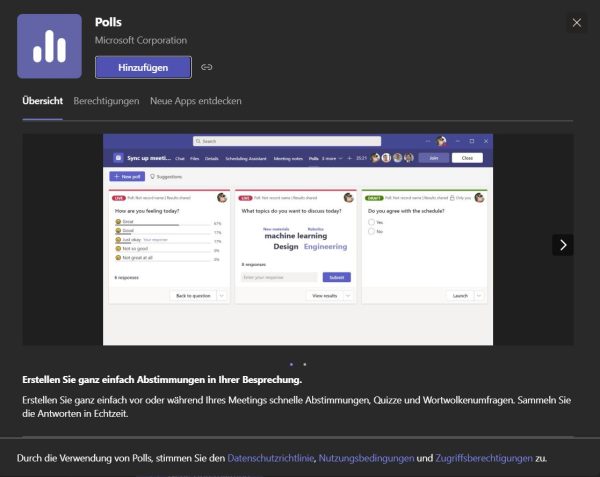Select the second carousel dot
Viewport: 600px width, 477px height.
point(305,364)
